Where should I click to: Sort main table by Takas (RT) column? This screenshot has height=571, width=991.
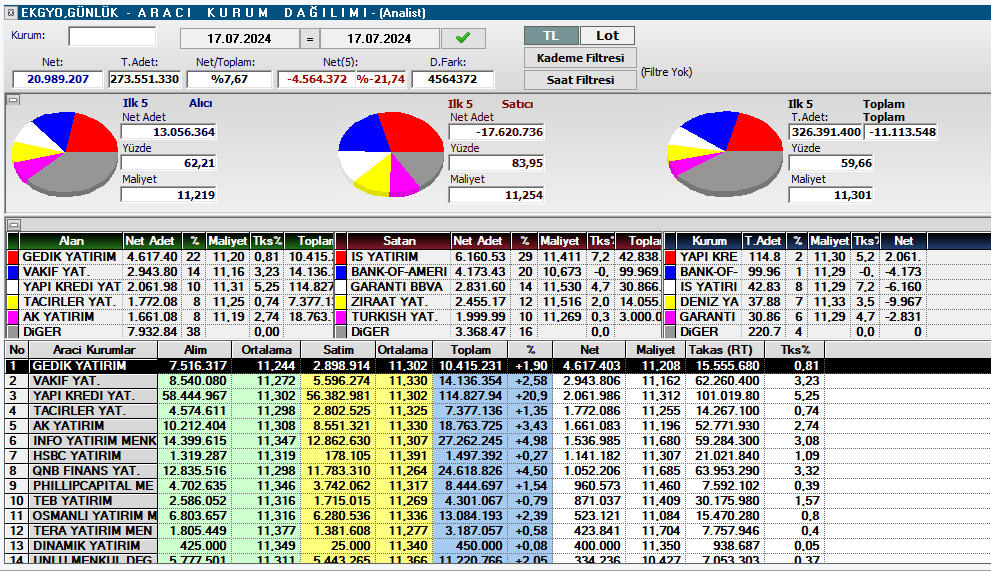[x=725, y=350]
